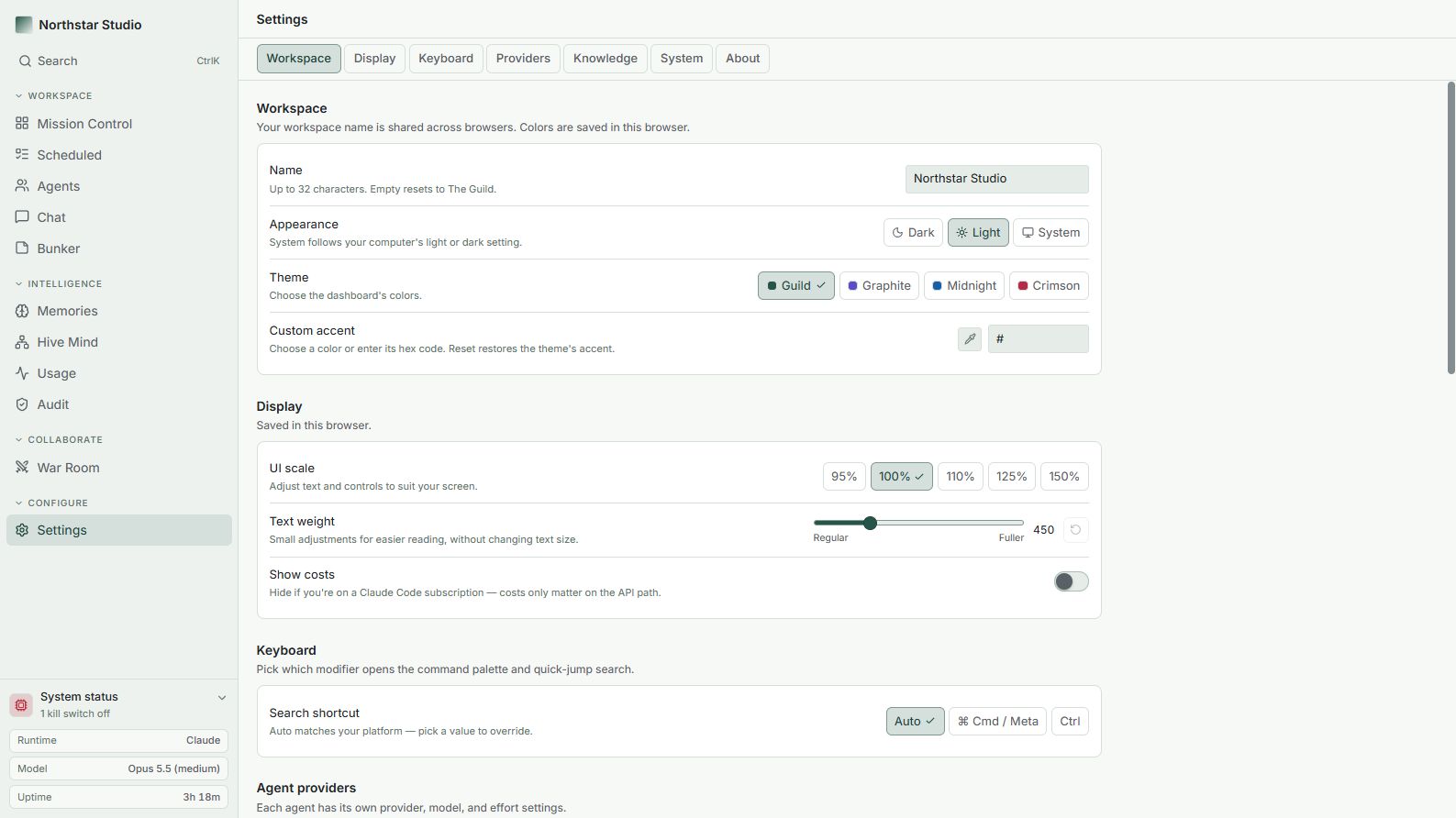Image resolution: width=1456 pixels, height=818 pixels.
Task: Switch to the Display settings tab
Action: tap(375, 59)
